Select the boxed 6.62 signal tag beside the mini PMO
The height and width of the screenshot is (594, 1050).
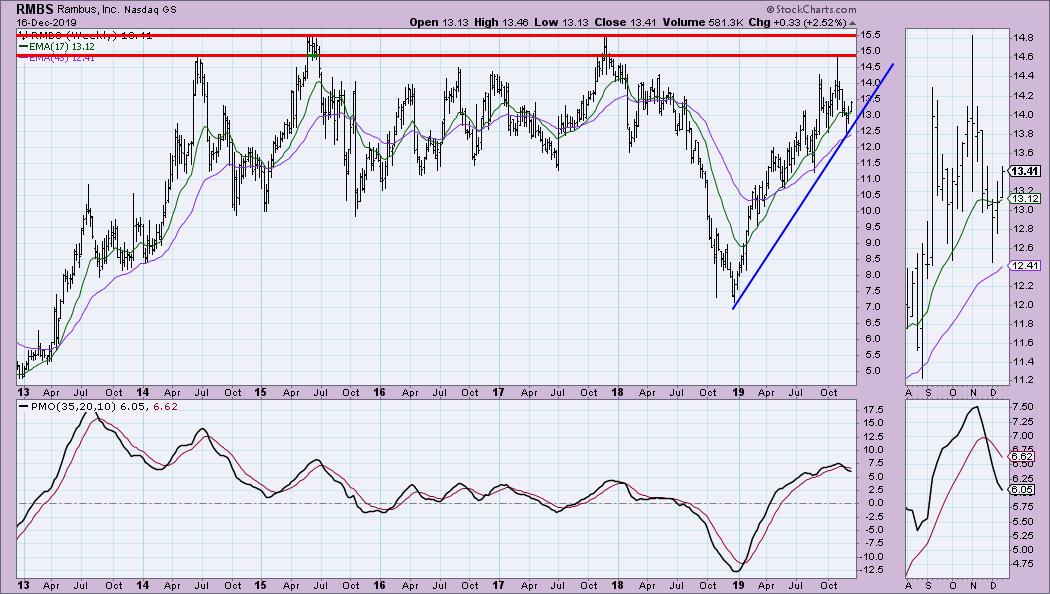pos(1023,457)
